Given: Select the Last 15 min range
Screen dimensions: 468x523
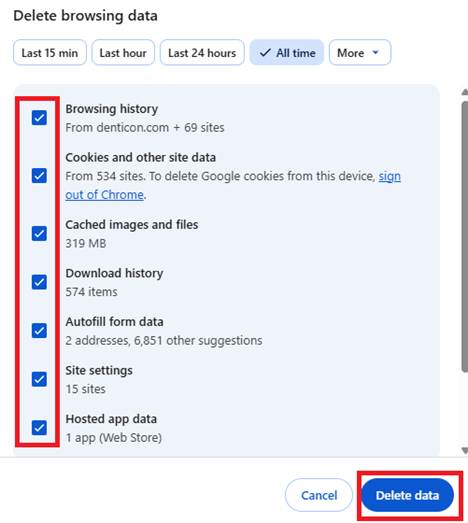Looking at the screenshot, I should pyautogui.click(x=50, y=53).
